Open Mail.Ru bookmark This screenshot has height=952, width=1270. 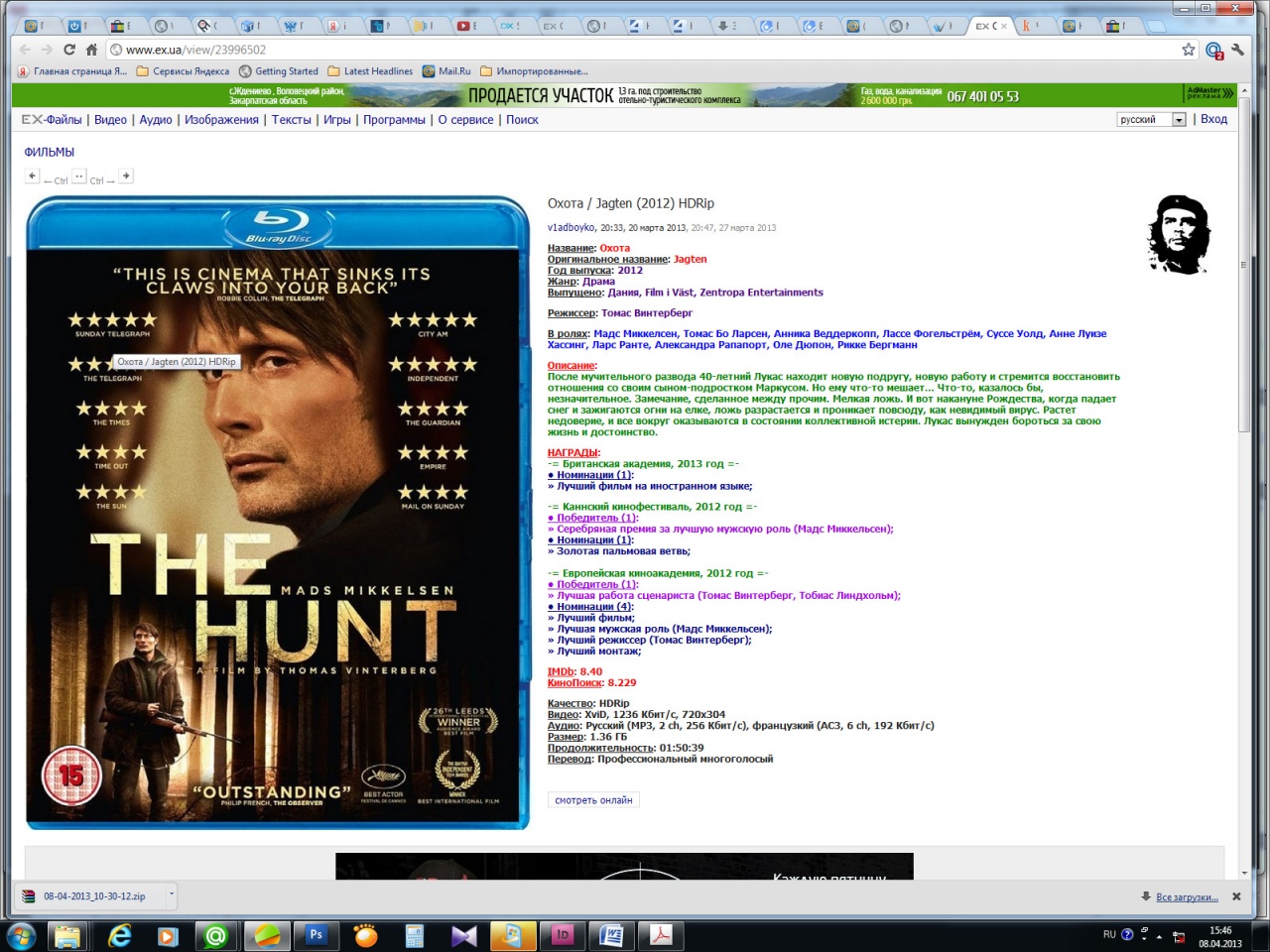coord(446,71)
